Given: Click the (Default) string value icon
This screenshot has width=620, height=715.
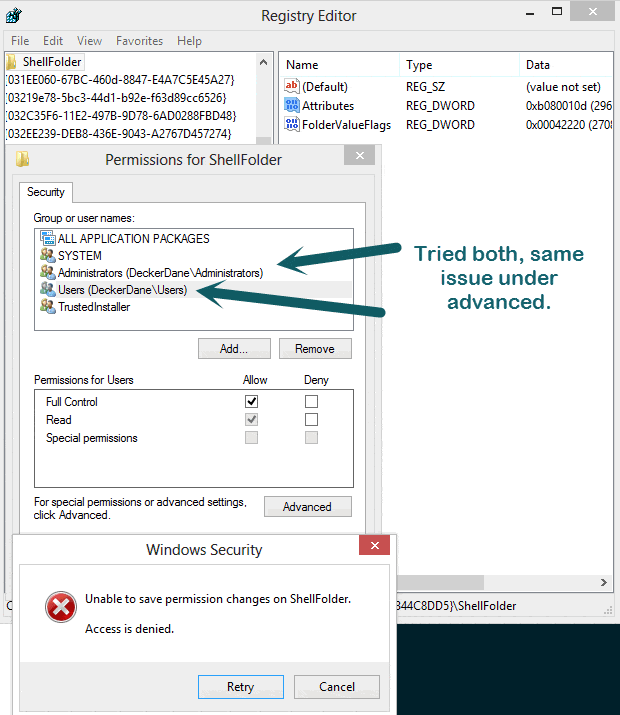Looking at the screenshot, I should tap(292, 86).
